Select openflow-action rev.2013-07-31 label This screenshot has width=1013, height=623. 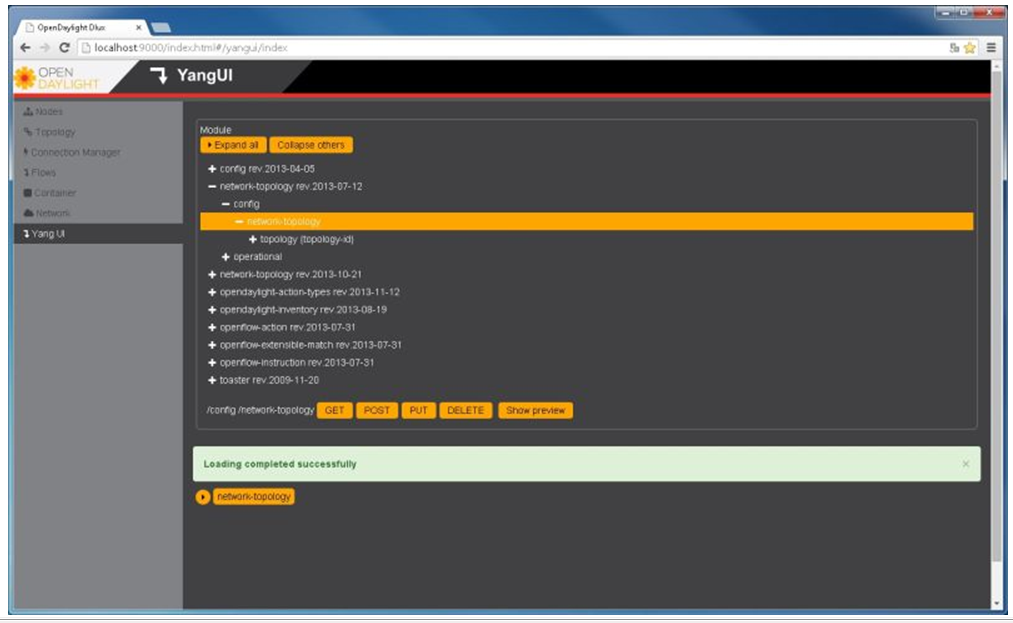click(287, 327)
